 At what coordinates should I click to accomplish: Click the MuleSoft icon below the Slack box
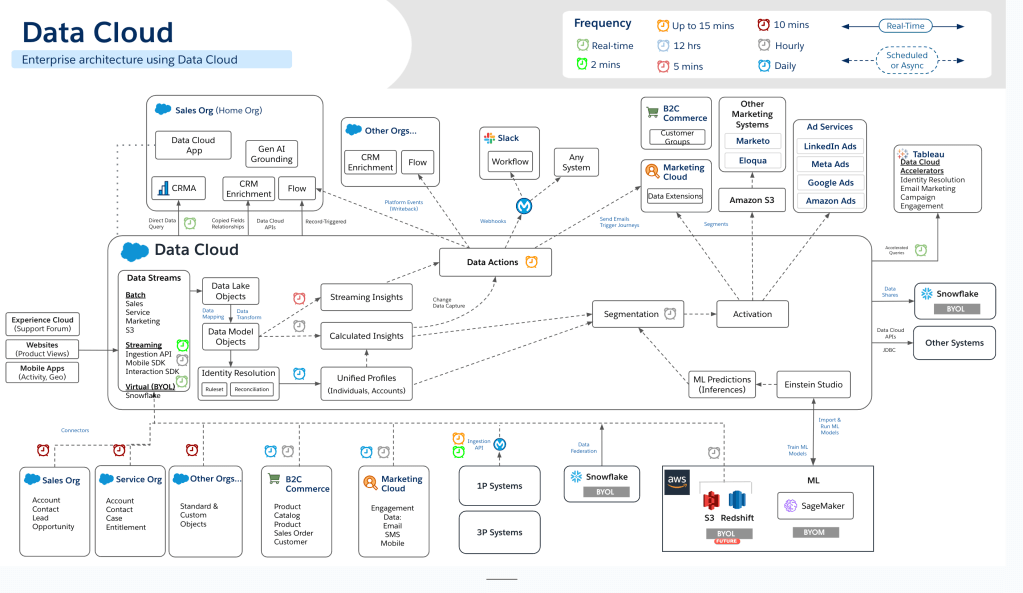pyautogui.click(x=524, y=206)
